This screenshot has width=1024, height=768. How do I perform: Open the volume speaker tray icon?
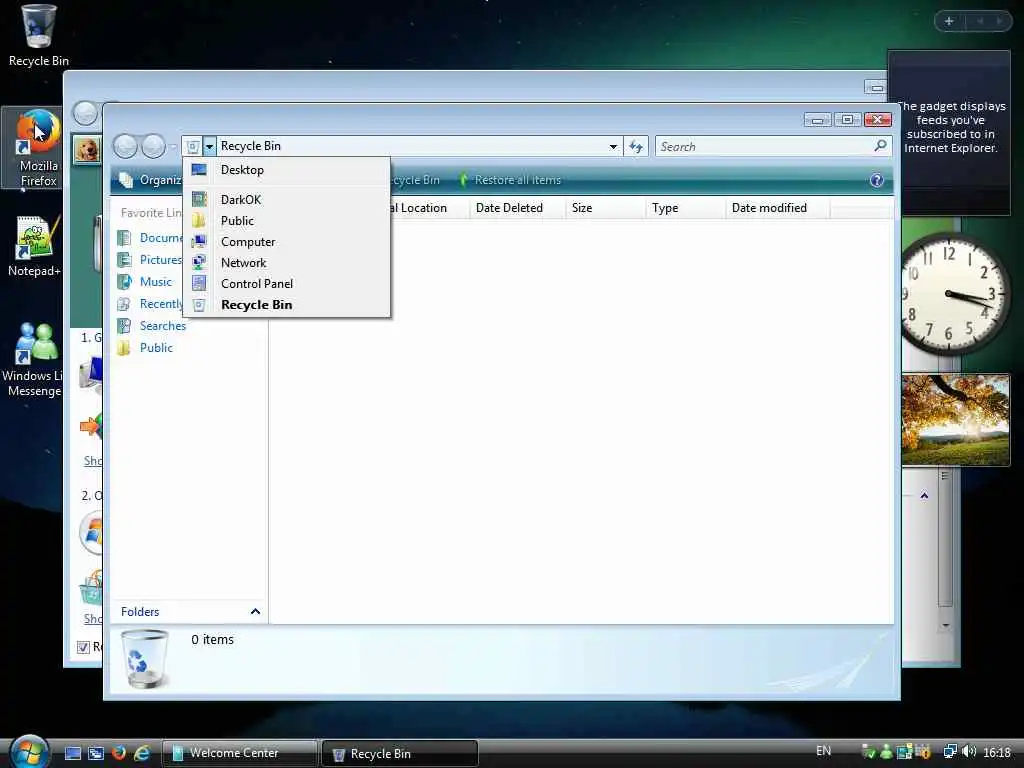tap(968, 752)
